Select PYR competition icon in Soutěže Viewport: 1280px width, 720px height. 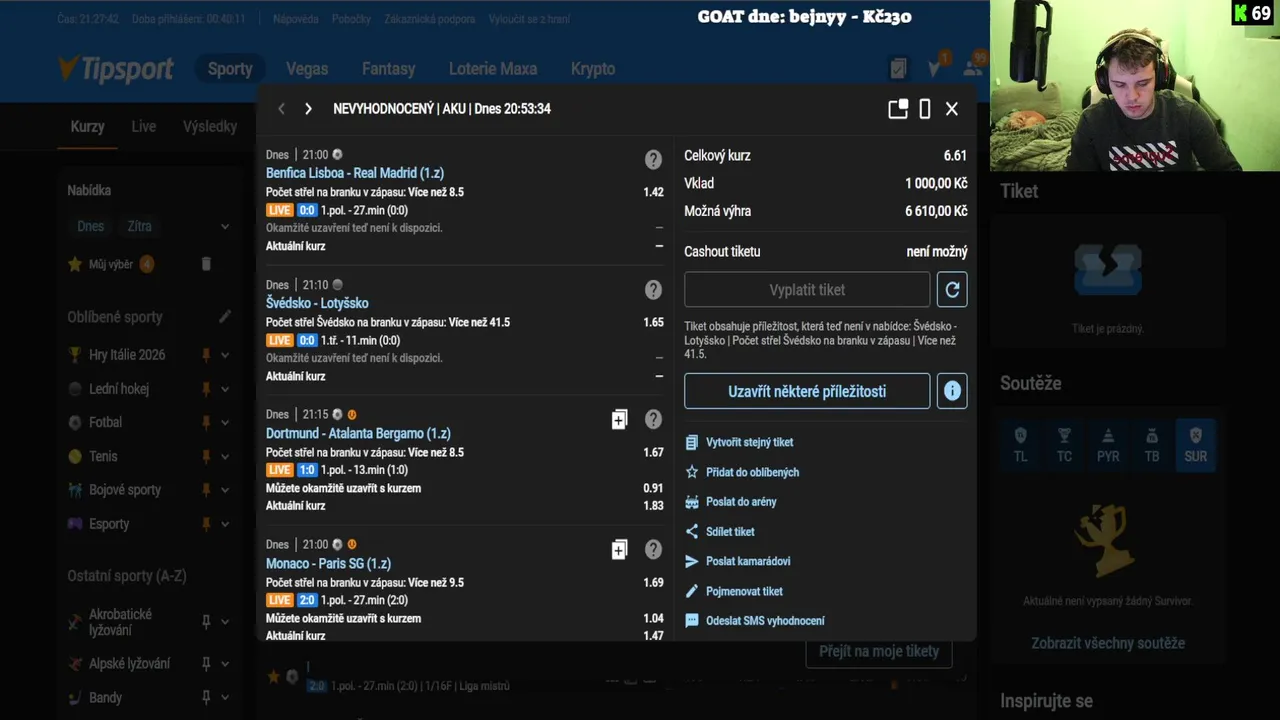point(1108,445)
